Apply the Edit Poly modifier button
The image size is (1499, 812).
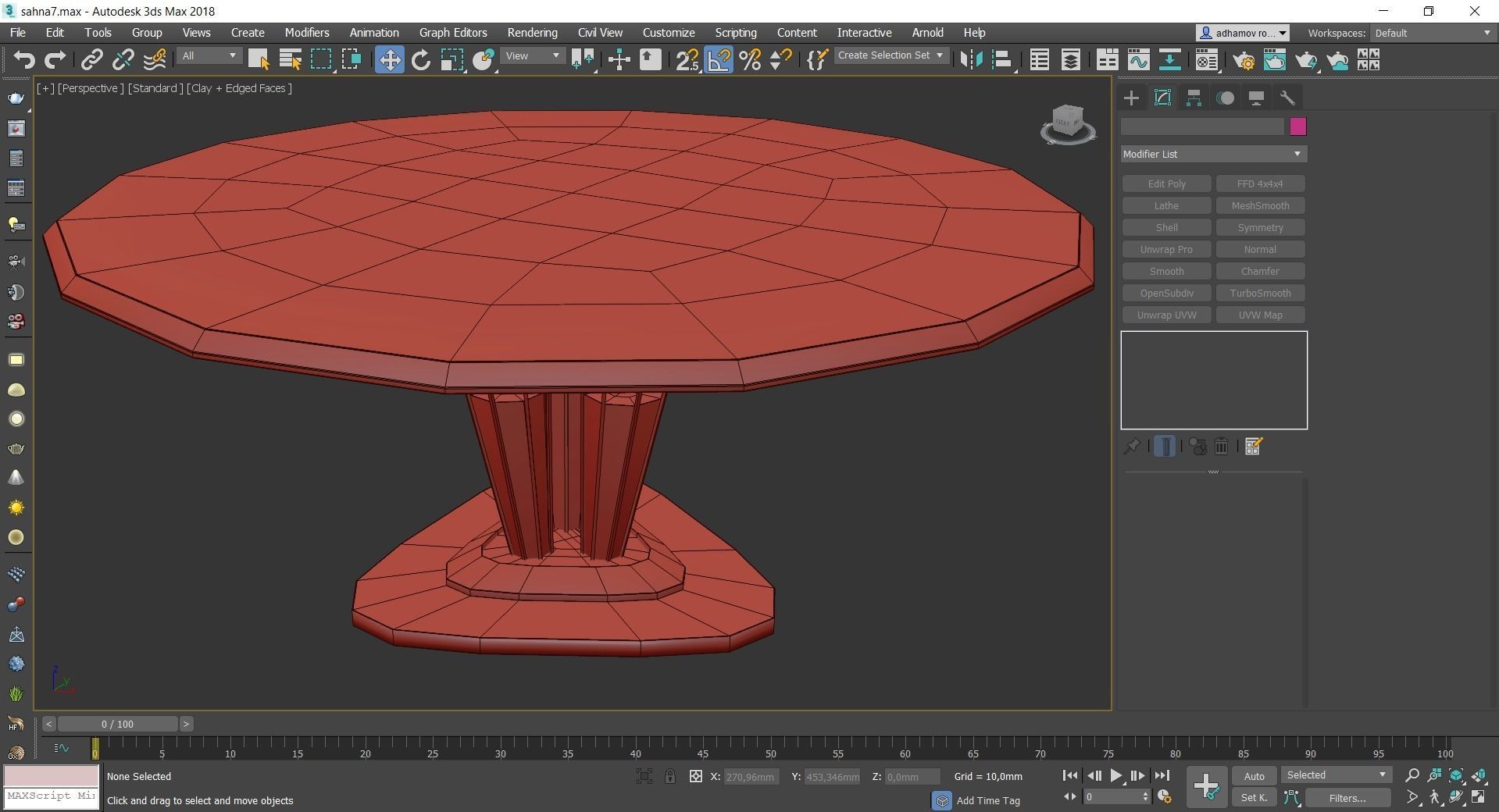[1166, 183]
